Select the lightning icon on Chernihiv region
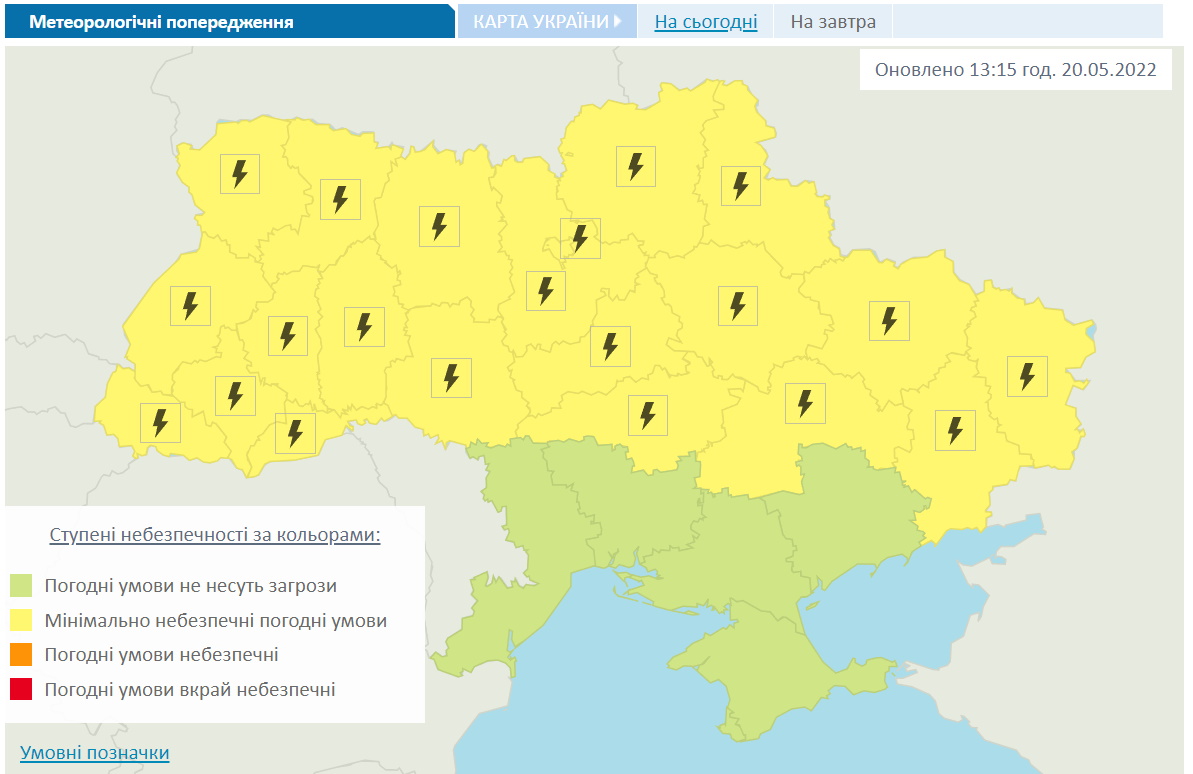 [x=635, y=166]
